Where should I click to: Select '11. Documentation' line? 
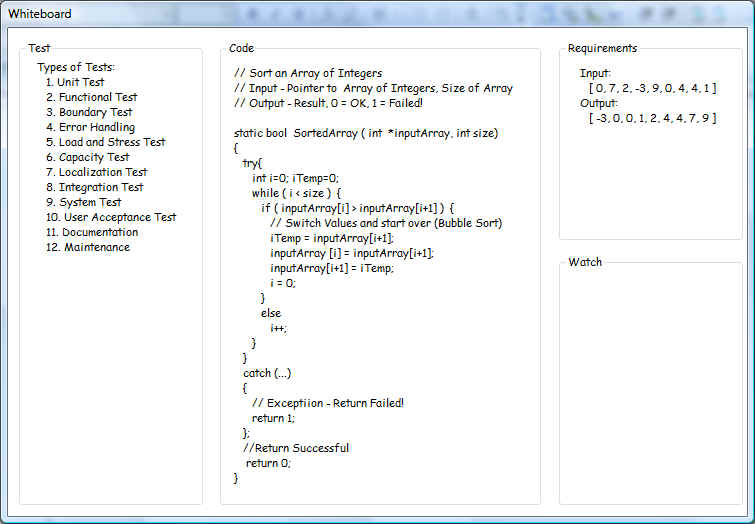coord(92,232)
